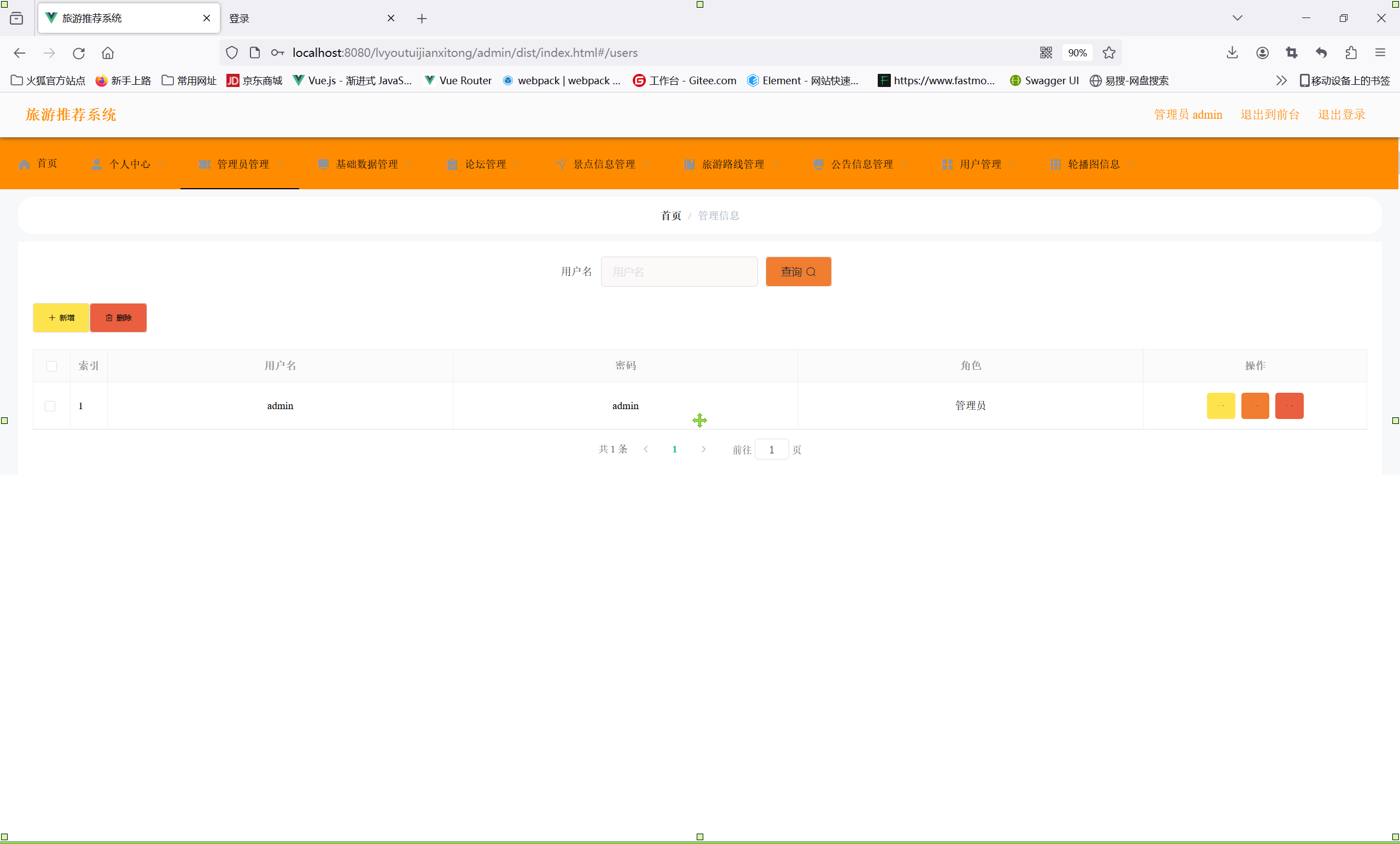
Task: Expand the 用户管理 dropdown menu
Action: (x=979, y=164)
